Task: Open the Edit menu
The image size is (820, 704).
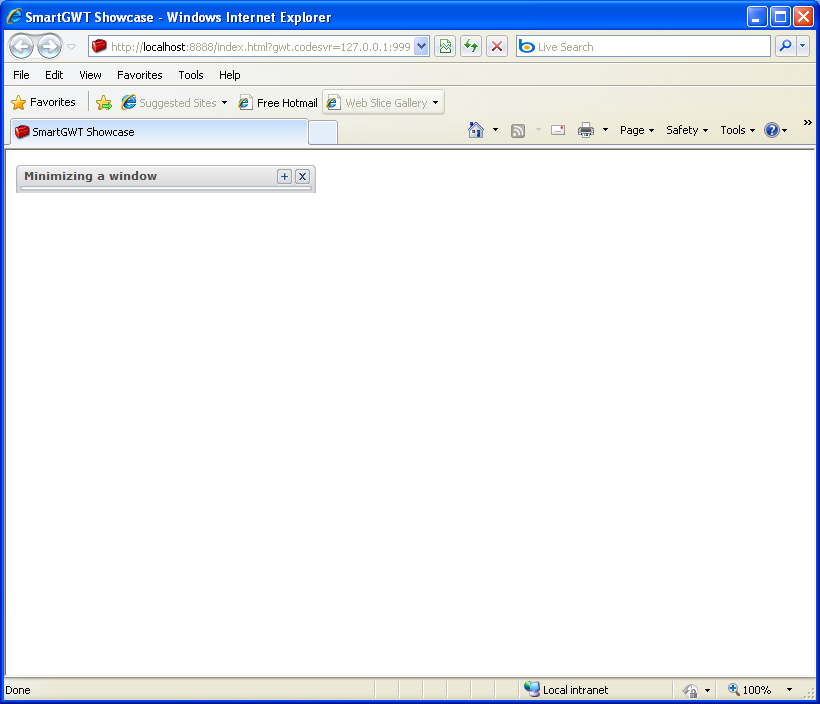Action: point(54,75)
